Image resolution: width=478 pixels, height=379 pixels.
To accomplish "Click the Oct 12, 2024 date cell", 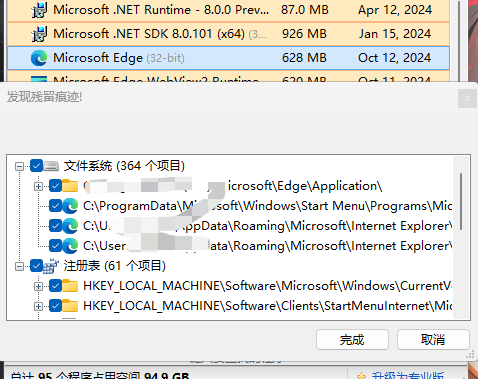I will 394,58.
